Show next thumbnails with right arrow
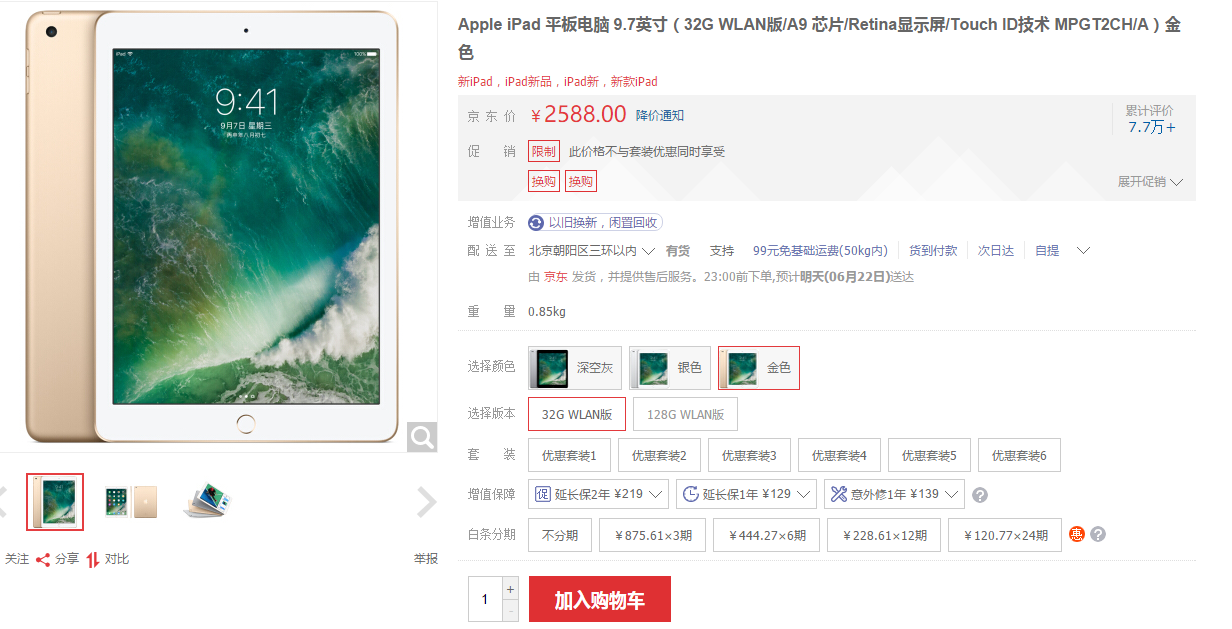Screen dimensions: 1232x629 coord(427,502)
